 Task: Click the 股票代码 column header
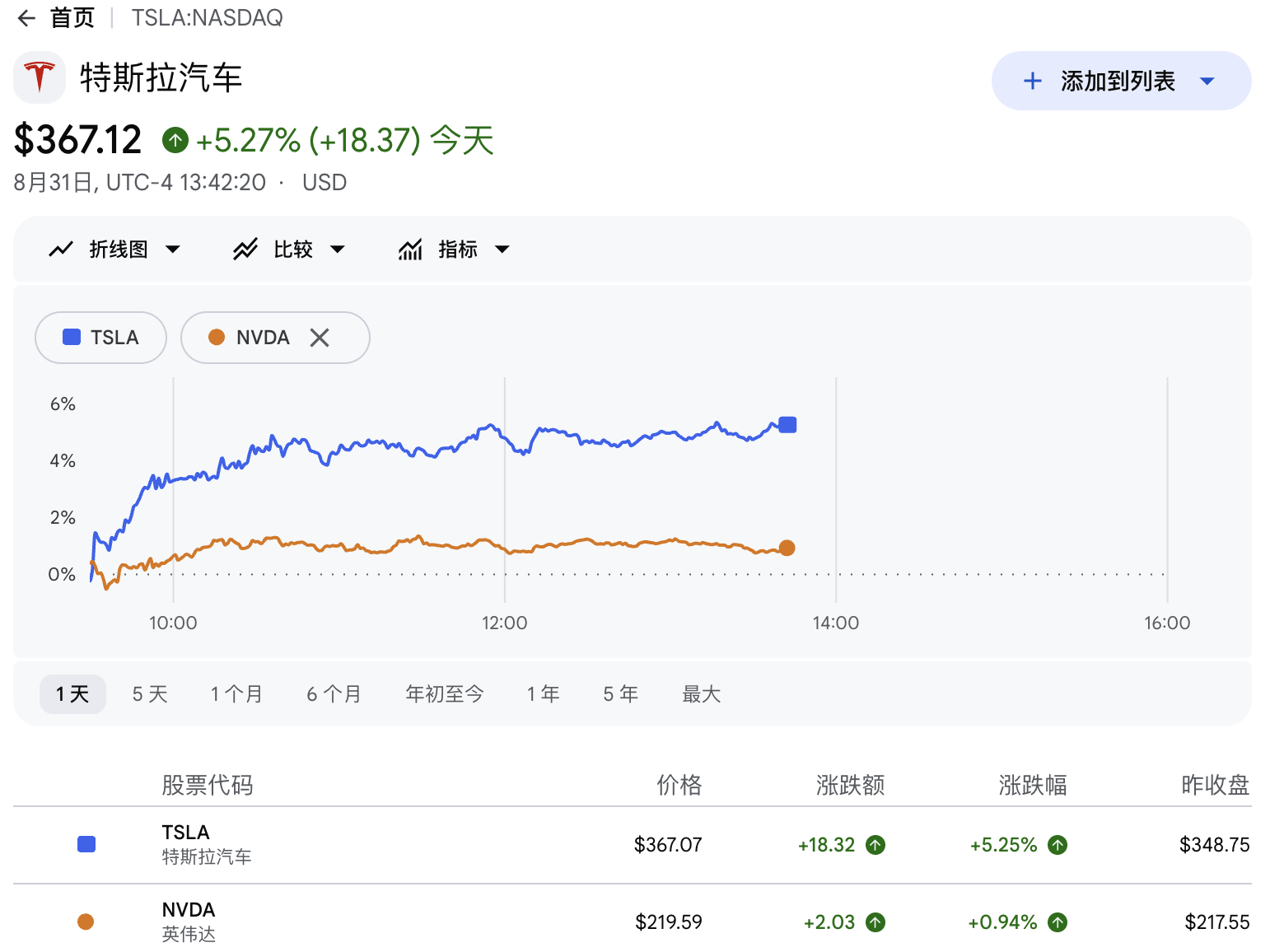tap(208, 785)
